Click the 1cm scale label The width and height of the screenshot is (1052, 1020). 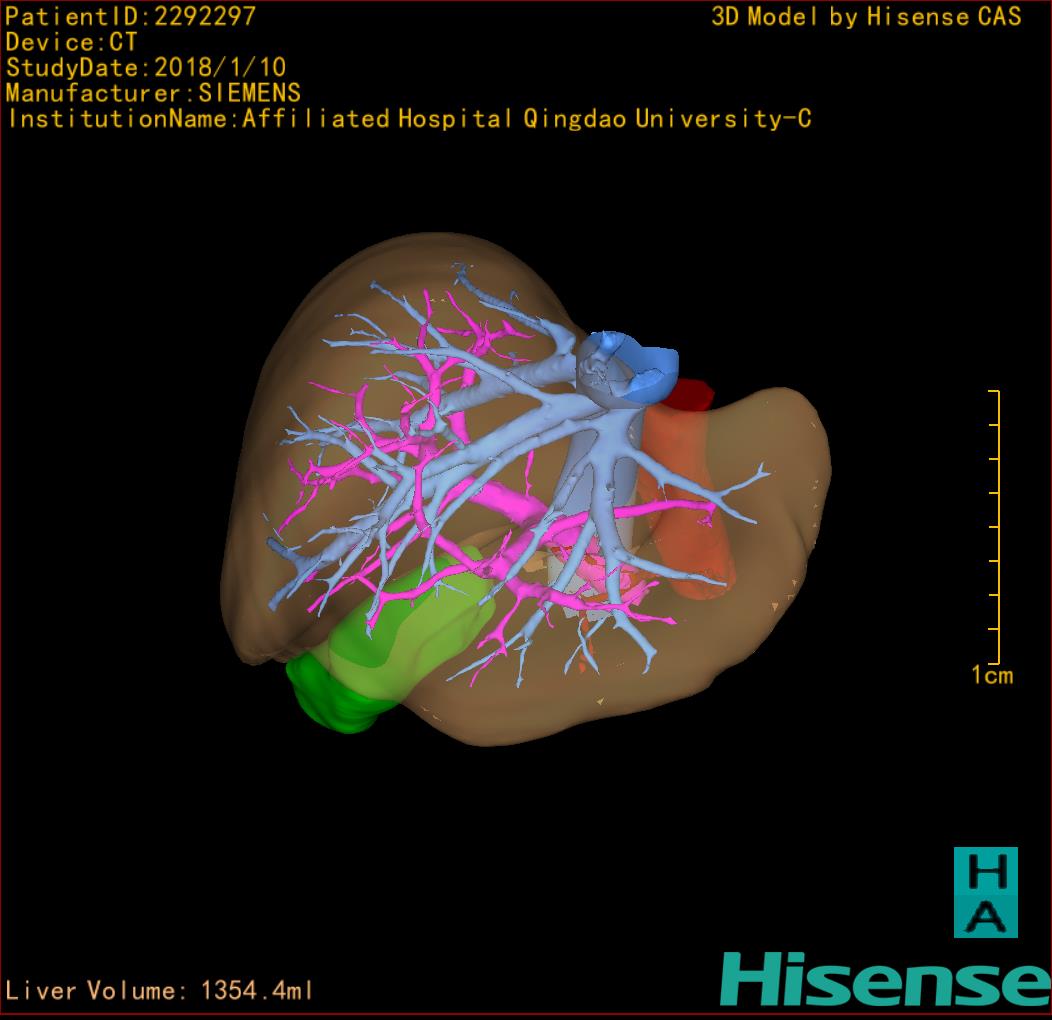point(991,675)
